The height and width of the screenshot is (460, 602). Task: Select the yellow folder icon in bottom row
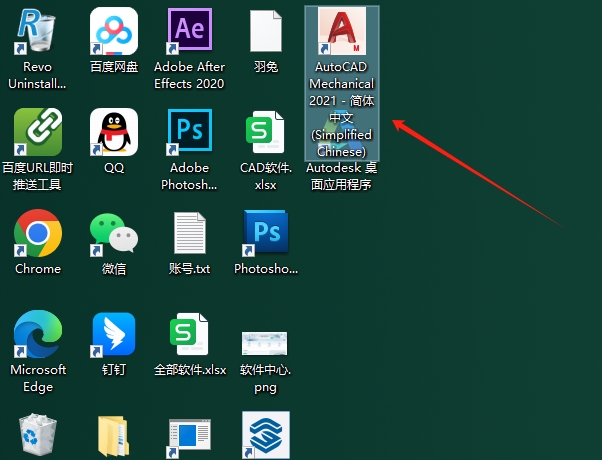(x=113, y=435)
